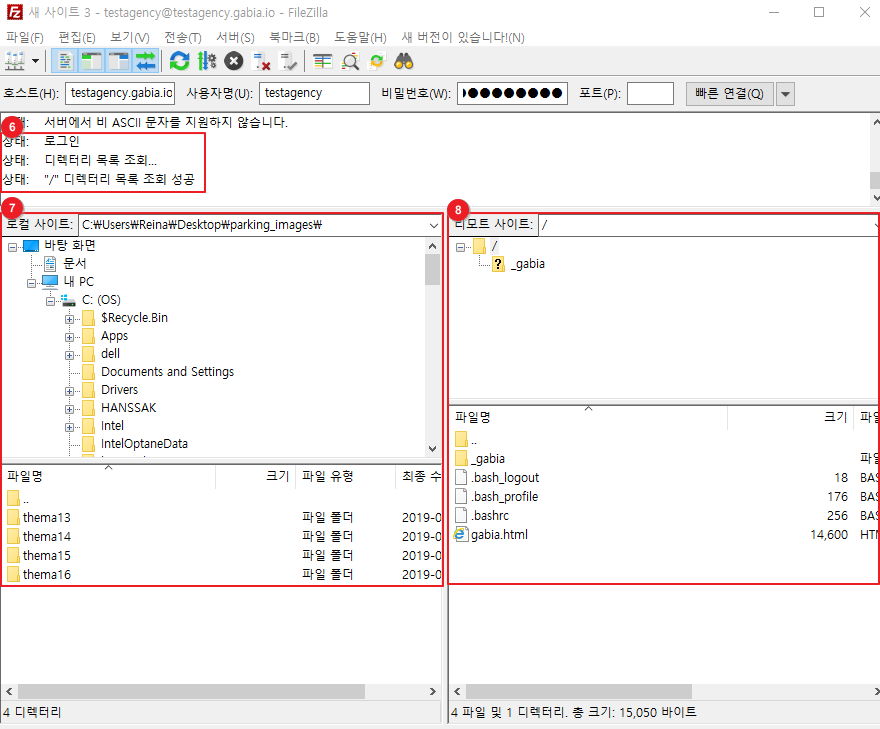Open the 북마크(B) menu
The height and width of the screenshot is (729, 880).
pos(295,37)
